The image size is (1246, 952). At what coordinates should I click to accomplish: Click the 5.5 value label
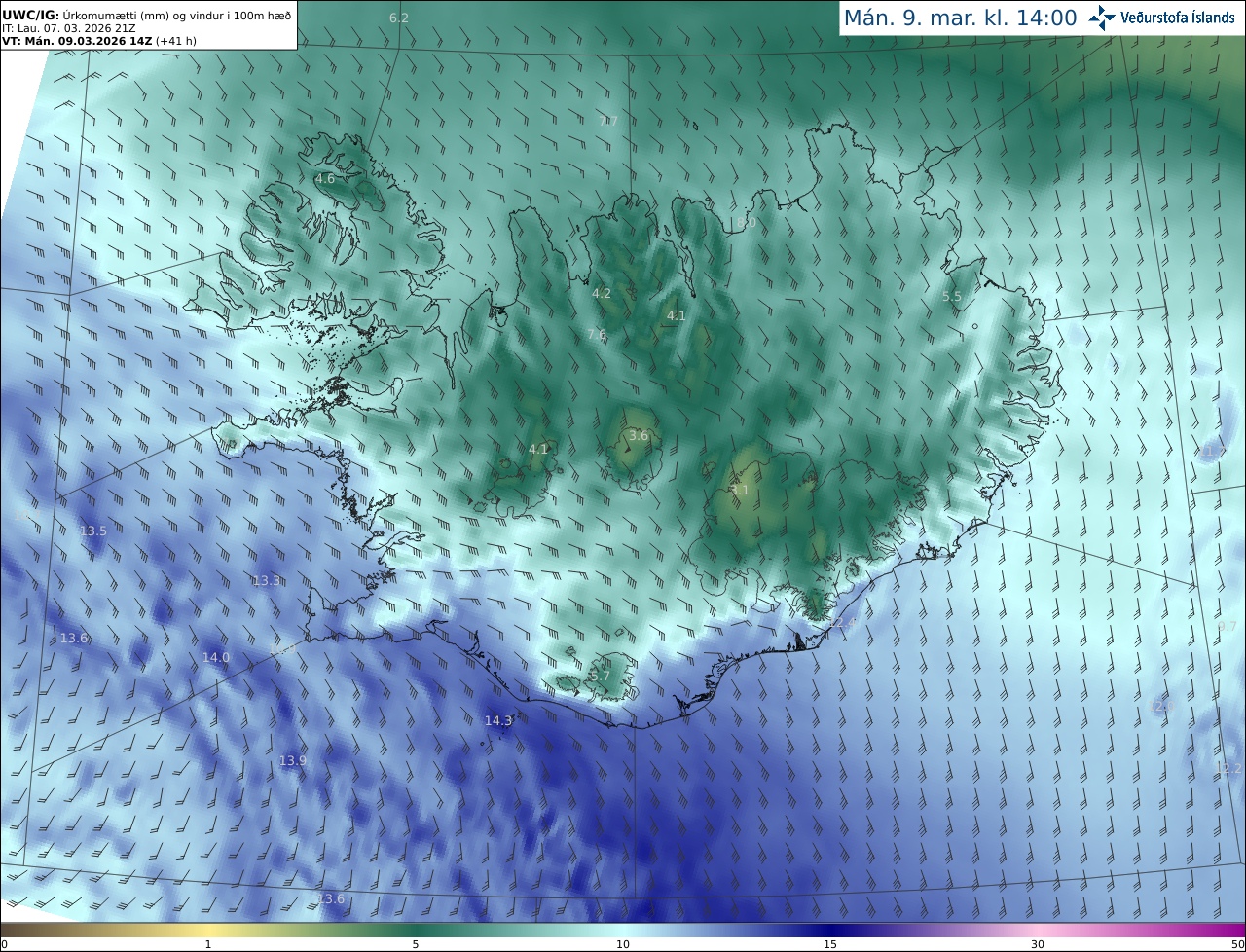952,297
